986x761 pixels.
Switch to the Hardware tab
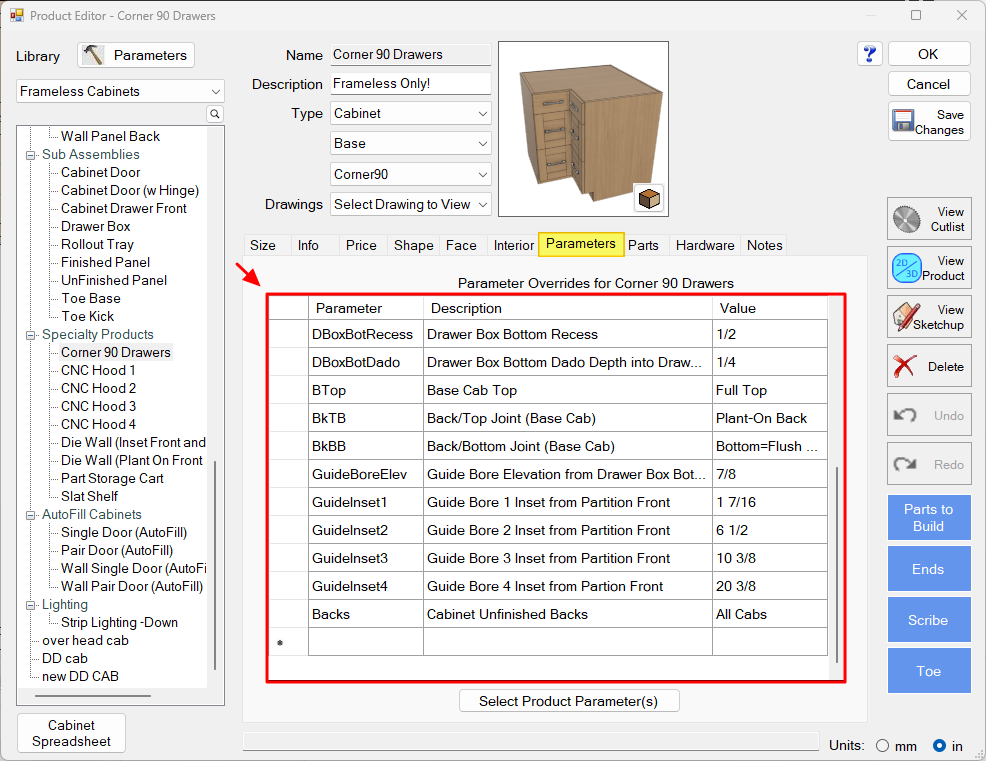704,245
